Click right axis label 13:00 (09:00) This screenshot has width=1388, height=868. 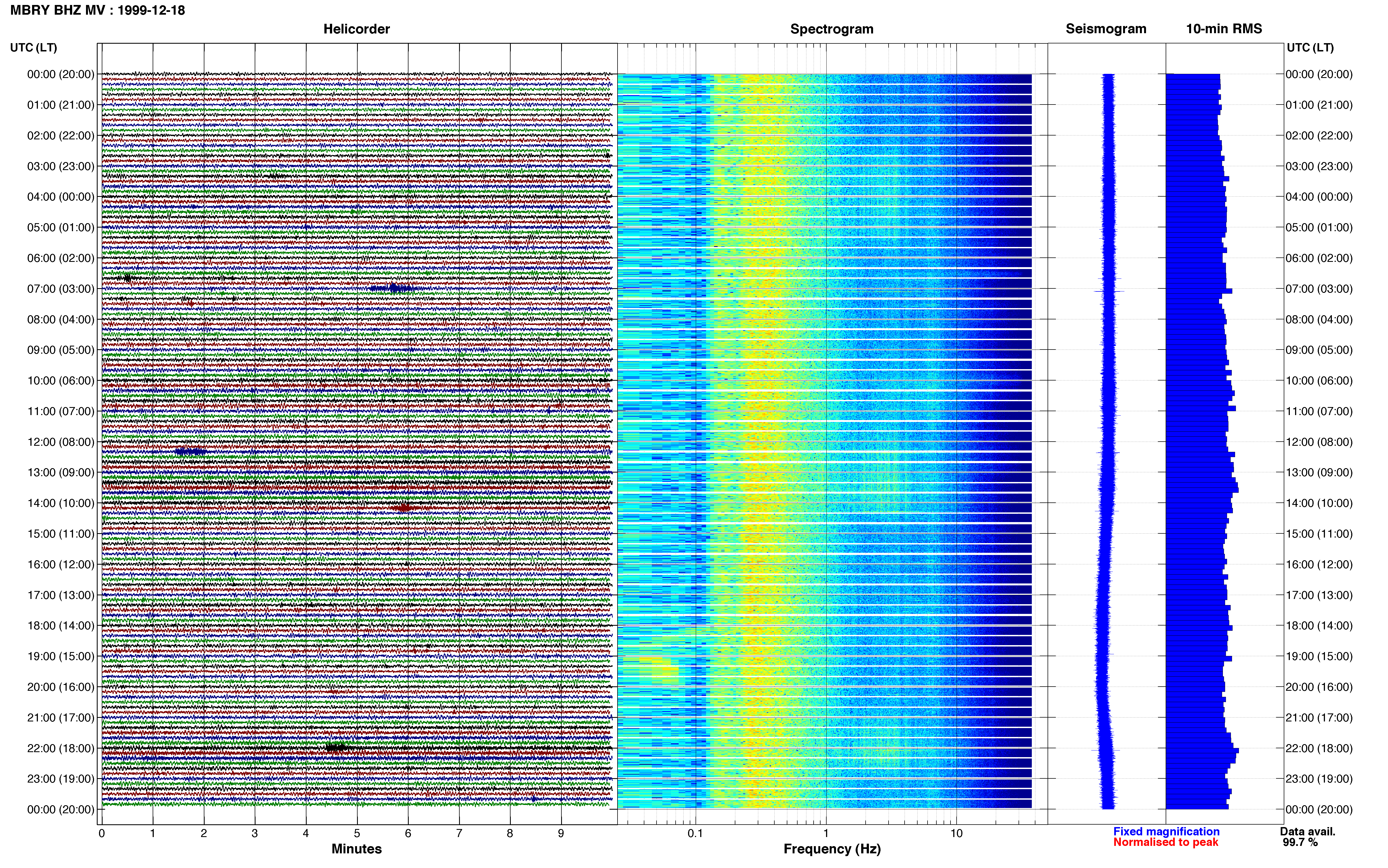[x=1319, y=473]
